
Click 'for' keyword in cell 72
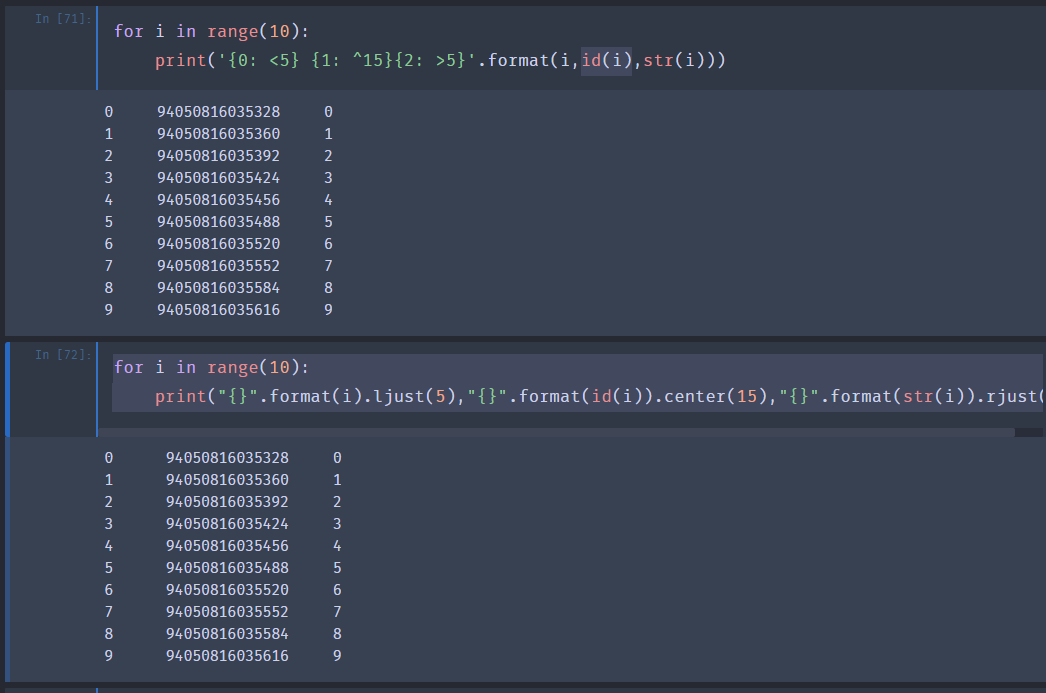tap(128, 367)
